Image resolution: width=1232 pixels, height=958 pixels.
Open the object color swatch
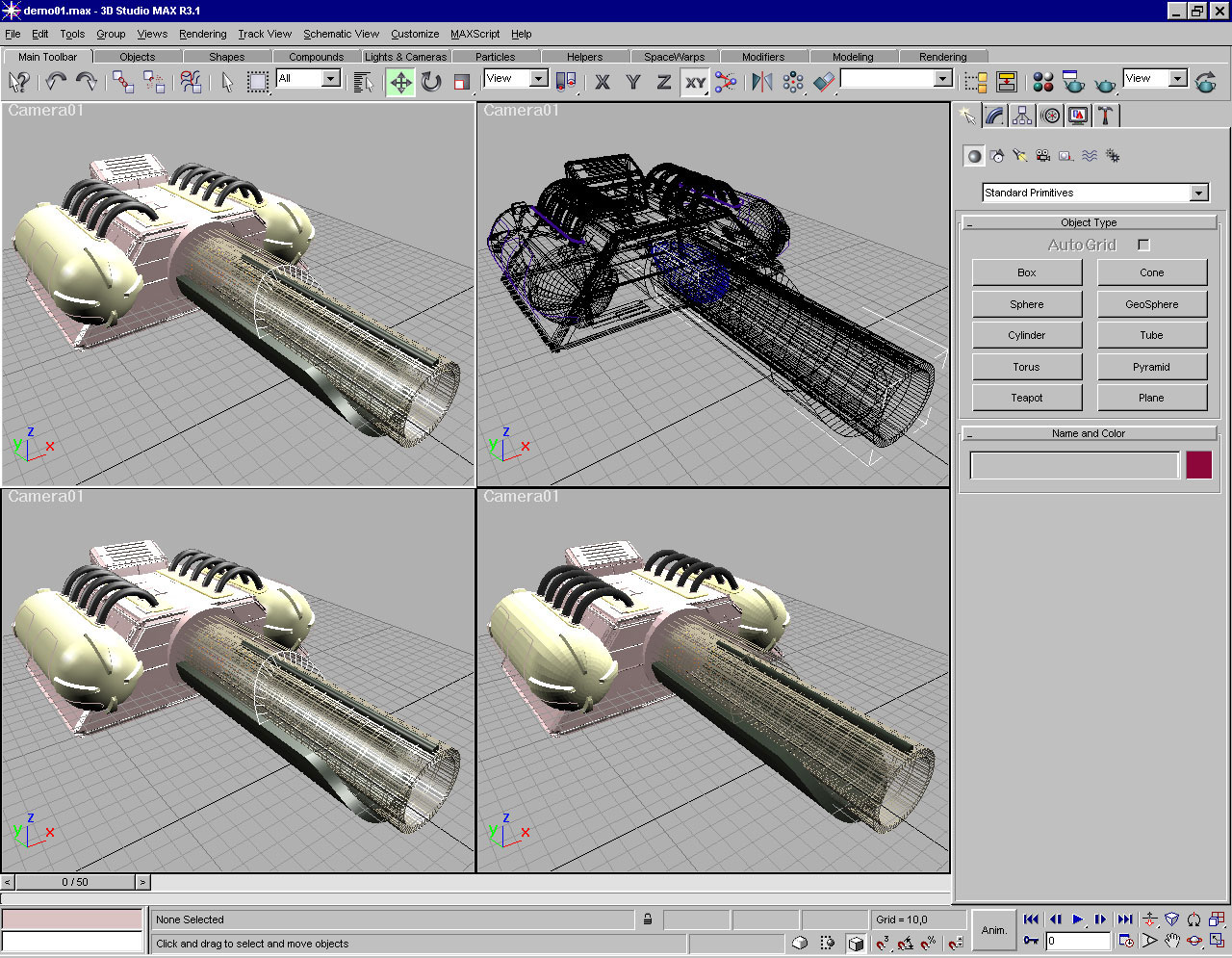coord(1198,466)
